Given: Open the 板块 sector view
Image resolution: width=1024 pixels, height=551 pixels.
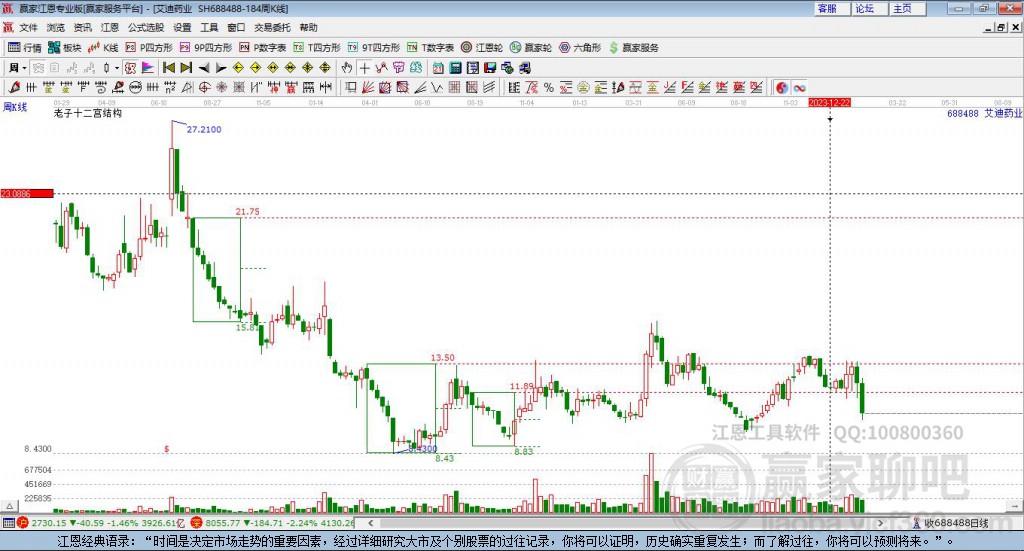Looking at the screenshot, I should pos(65,48).
